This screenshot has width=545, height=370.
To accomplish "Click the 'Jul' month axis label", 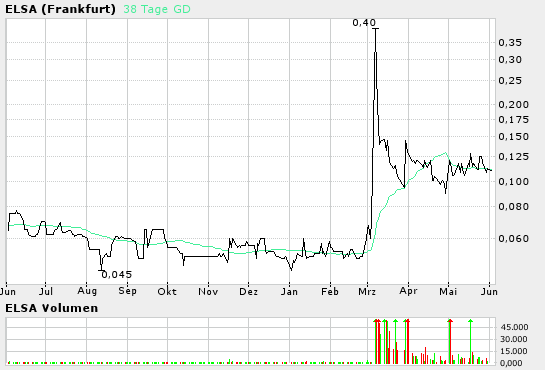I will [46, 291].
